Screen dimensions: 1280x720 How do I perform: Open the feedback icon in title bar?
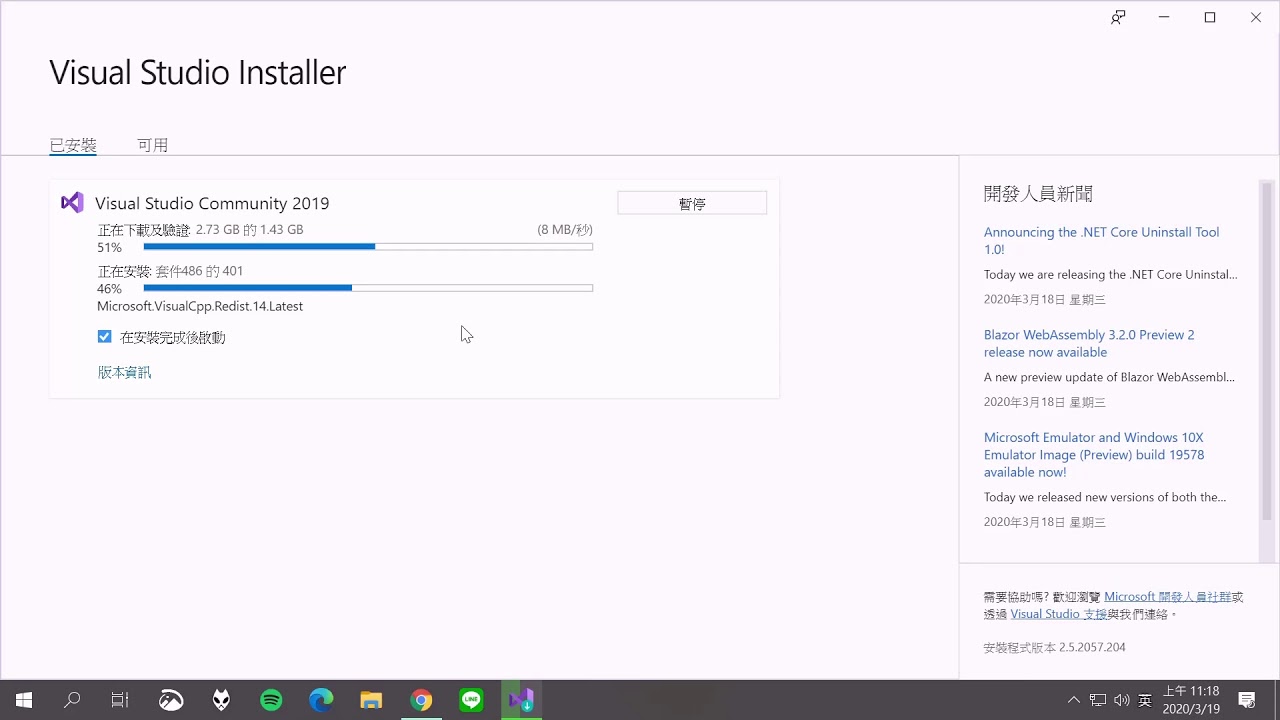click(1118, 18)
